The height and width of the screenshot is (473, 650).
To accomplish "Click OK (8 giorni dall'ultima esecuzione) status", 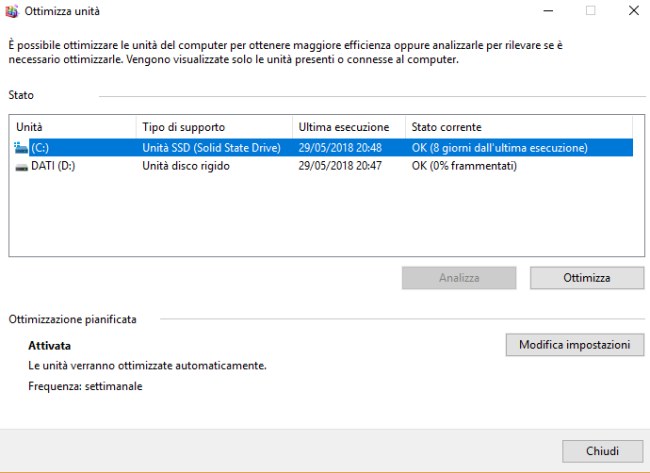I will click(x=500, y=148).
